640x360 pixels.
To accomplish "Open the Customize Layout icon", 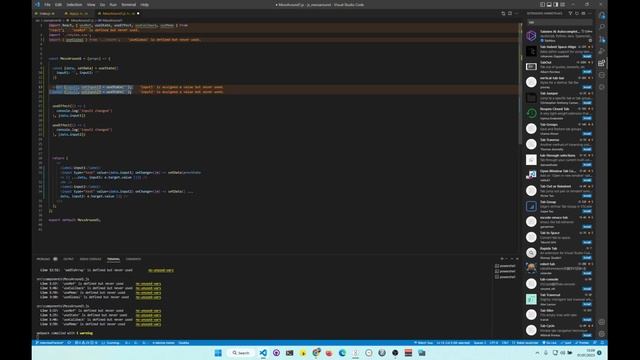I will pyautogui.click(x=562, y=4).
